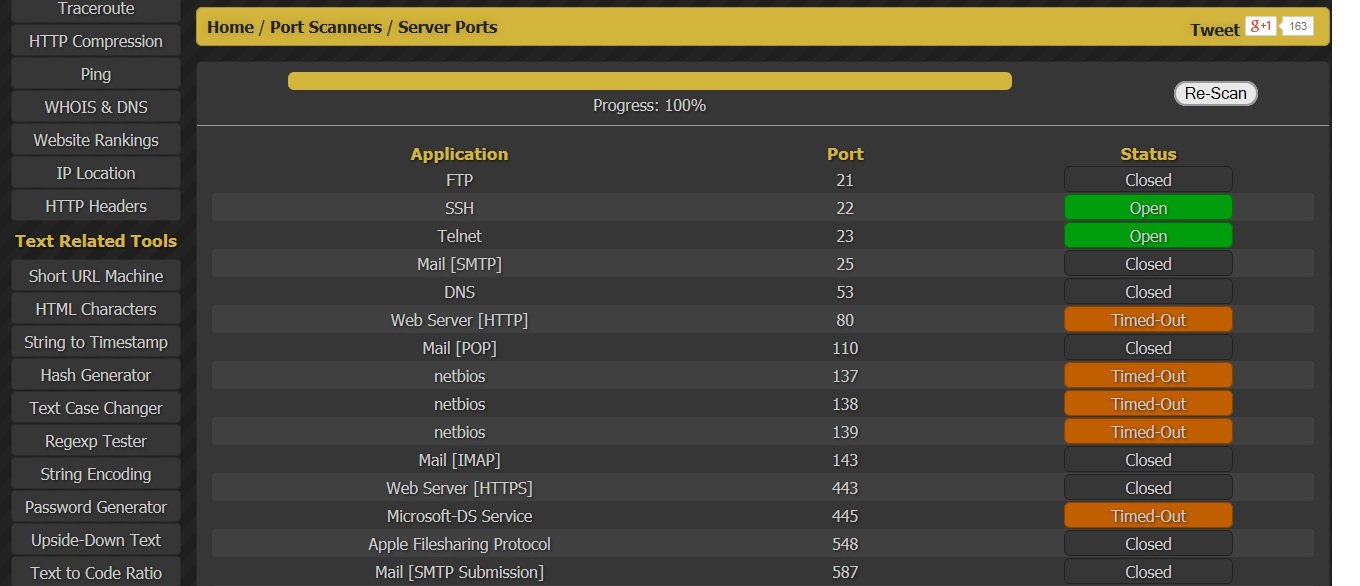Select Website Rankings sidebar item
Image resolution: width=1360 pixels, height=586 pixels.
96,140
